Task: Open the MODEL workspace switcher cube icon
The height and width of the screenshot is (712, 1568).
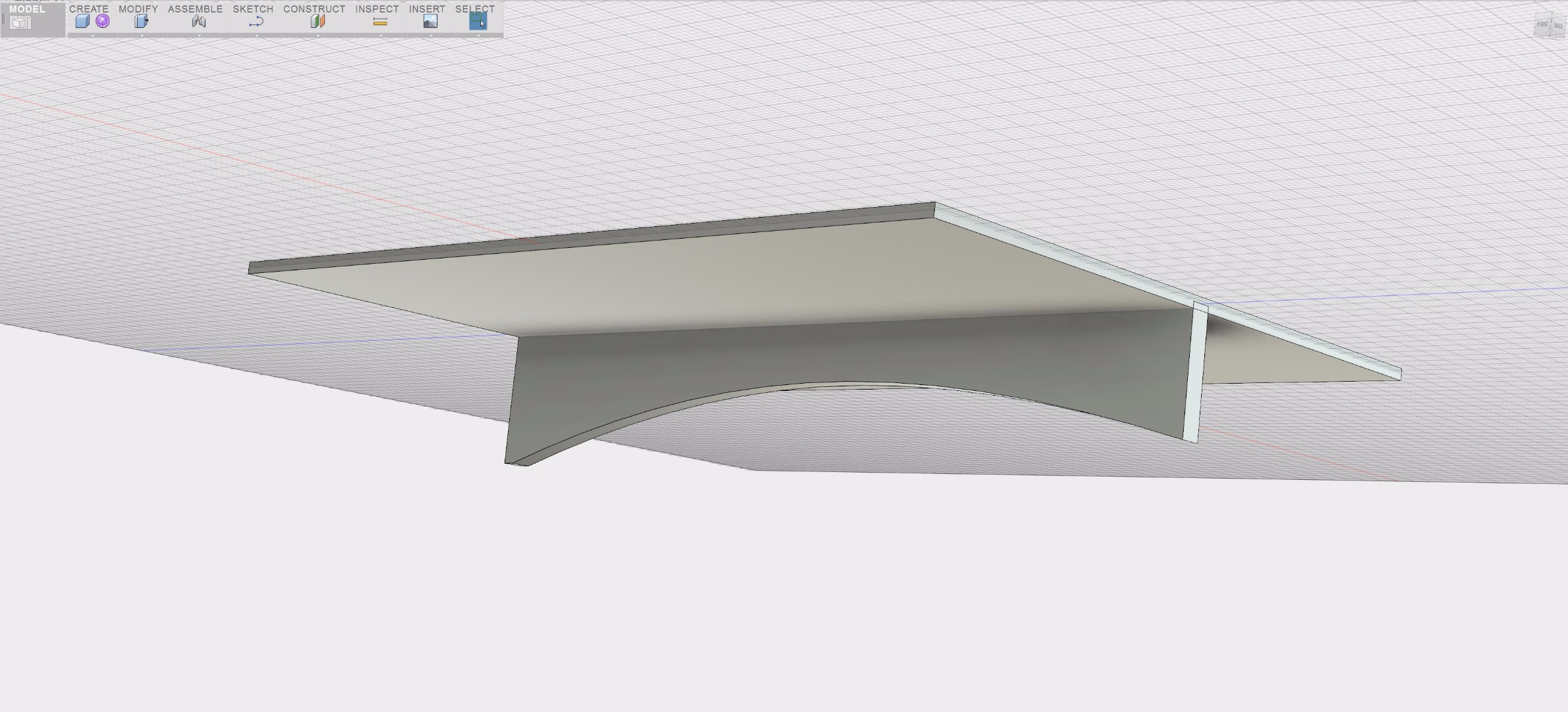Action: [x=20, y=23]
